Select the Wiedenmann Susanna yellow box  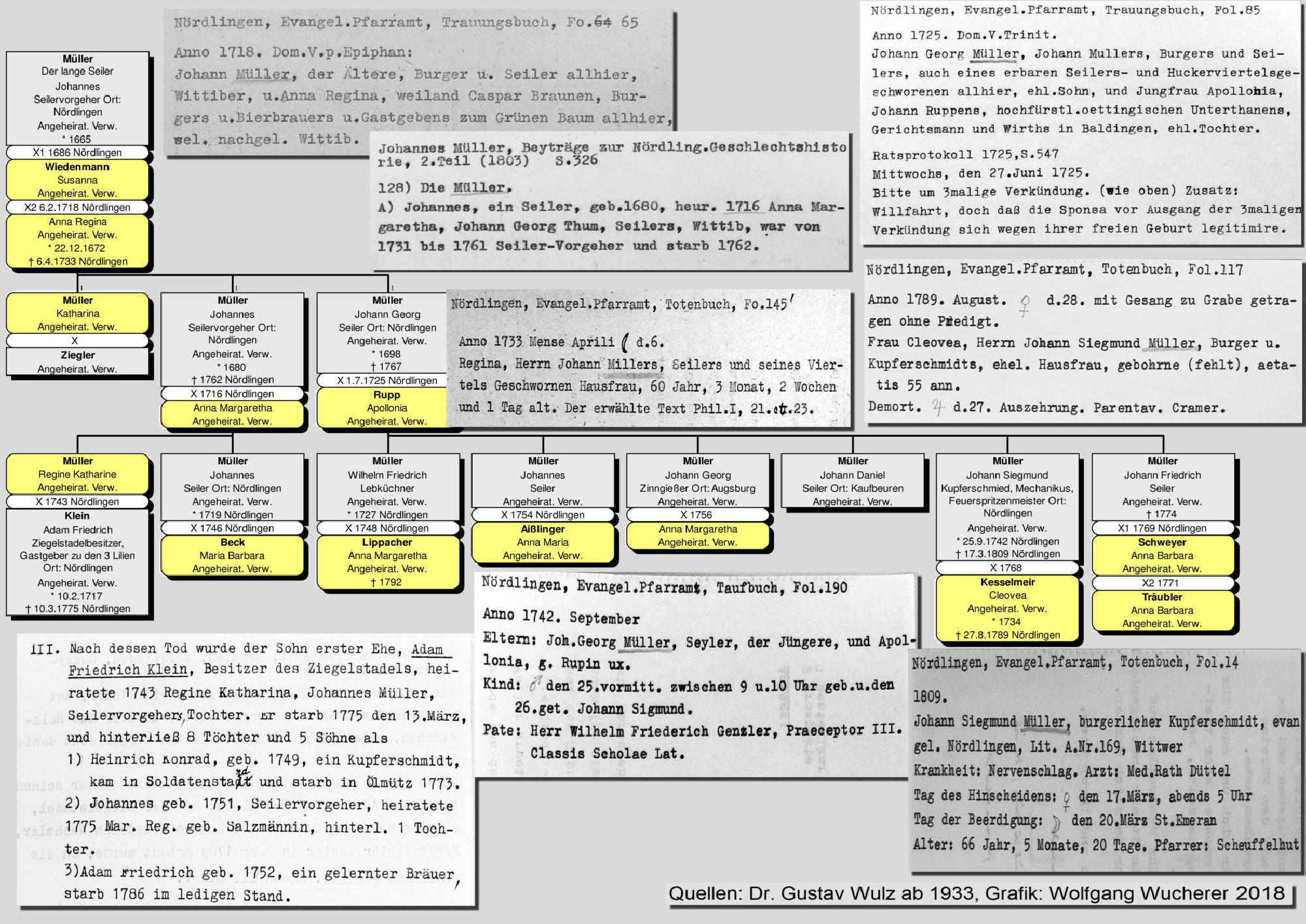coord(78,180)
